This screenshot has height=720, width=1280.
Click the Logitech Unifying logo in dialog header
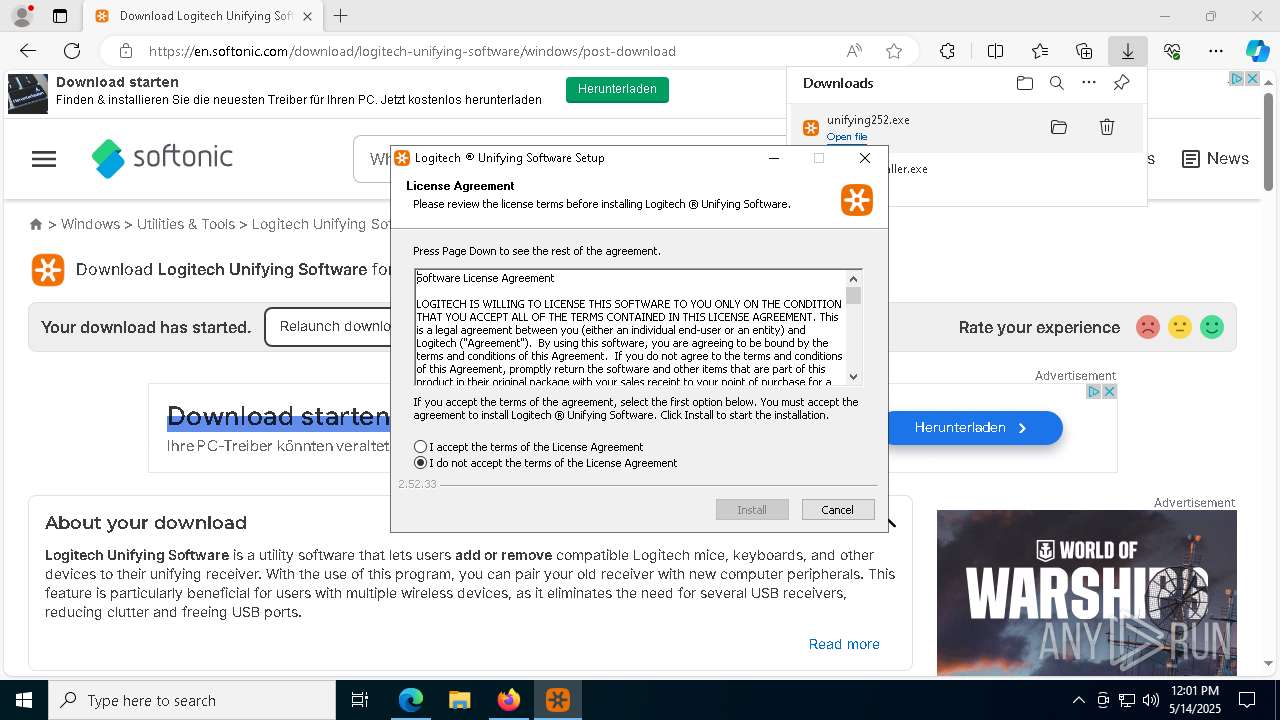point(857,200)
